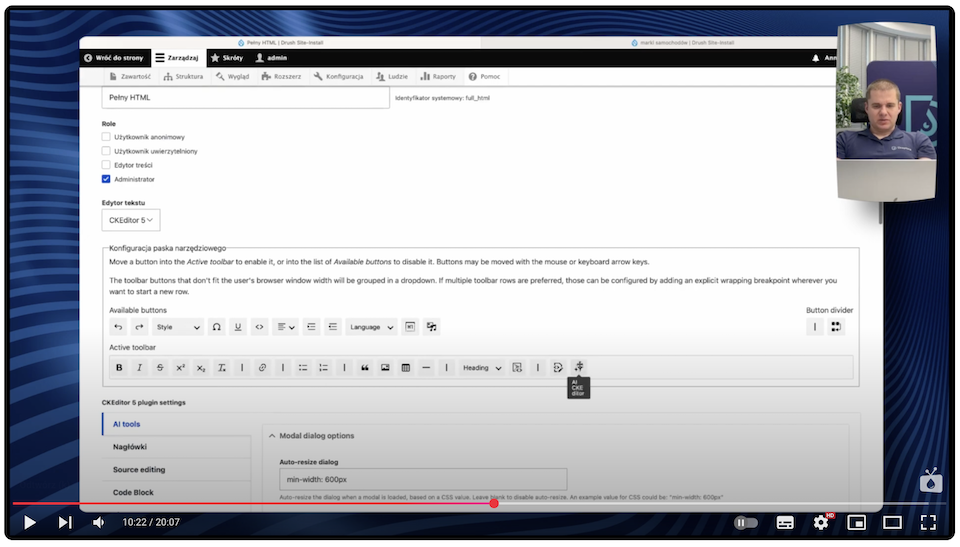Open the Pomoc admin menu

pyautogui.click(x=484, y=77)
